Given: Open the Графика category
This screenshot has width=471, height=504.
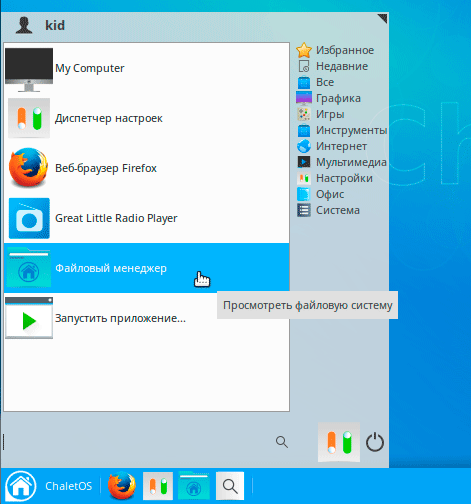Looking at the screenshot, I should [329, 98].
